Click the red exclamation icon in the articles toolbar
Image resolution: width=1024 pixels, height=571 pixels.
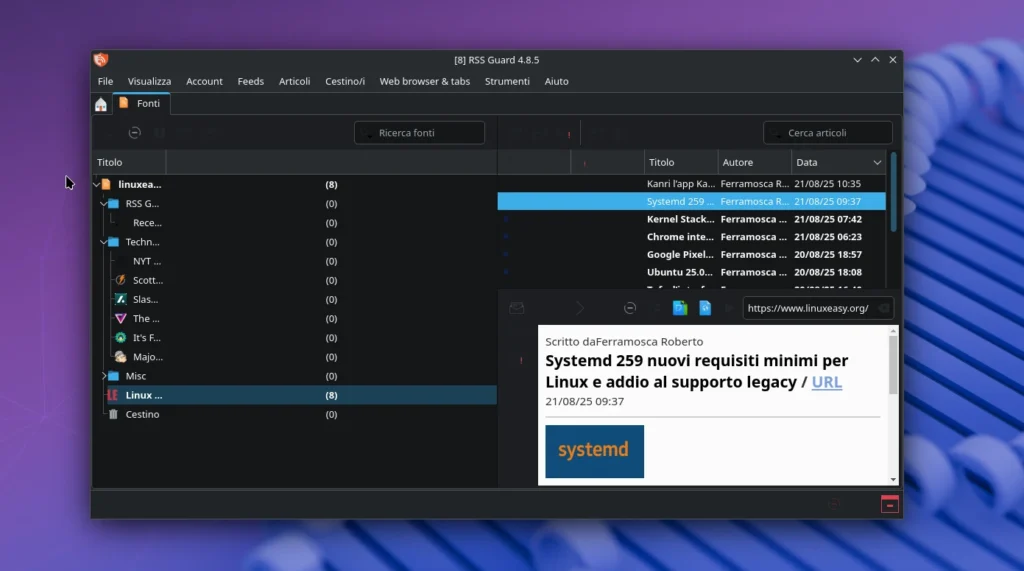pyautogui.click(x=569, y=135)
